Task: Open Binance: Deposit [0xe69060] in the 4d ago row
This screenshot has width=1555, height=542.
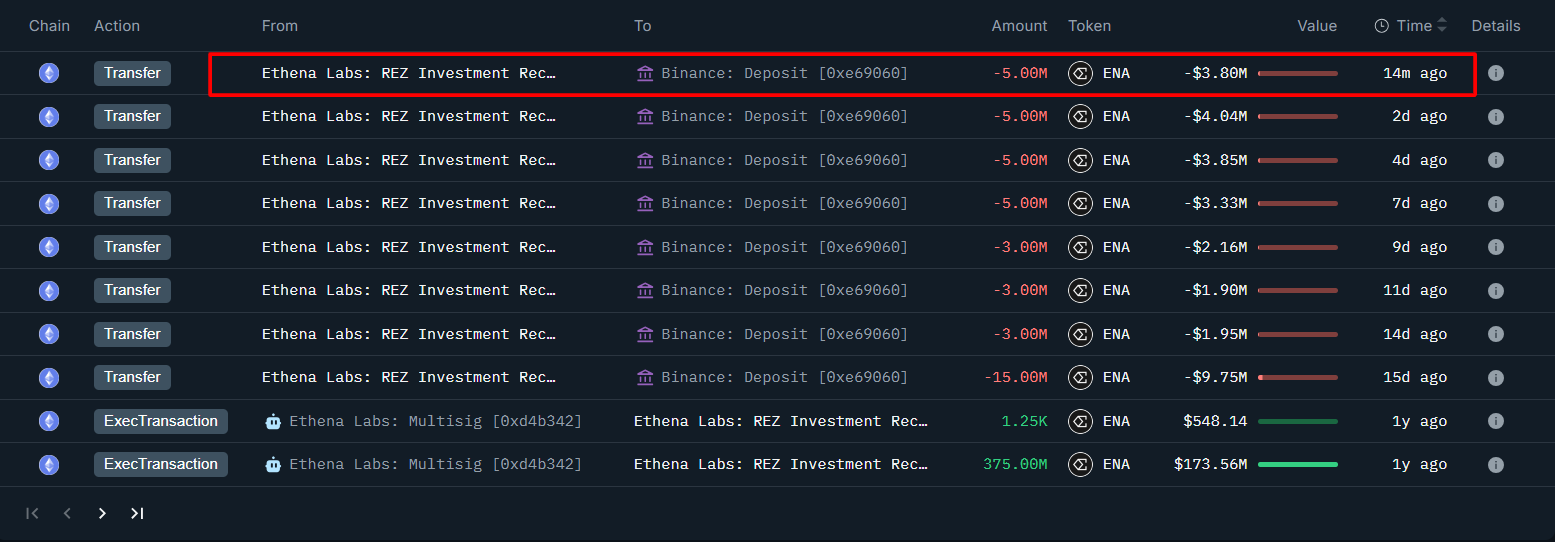Action: tap(784, 160)
